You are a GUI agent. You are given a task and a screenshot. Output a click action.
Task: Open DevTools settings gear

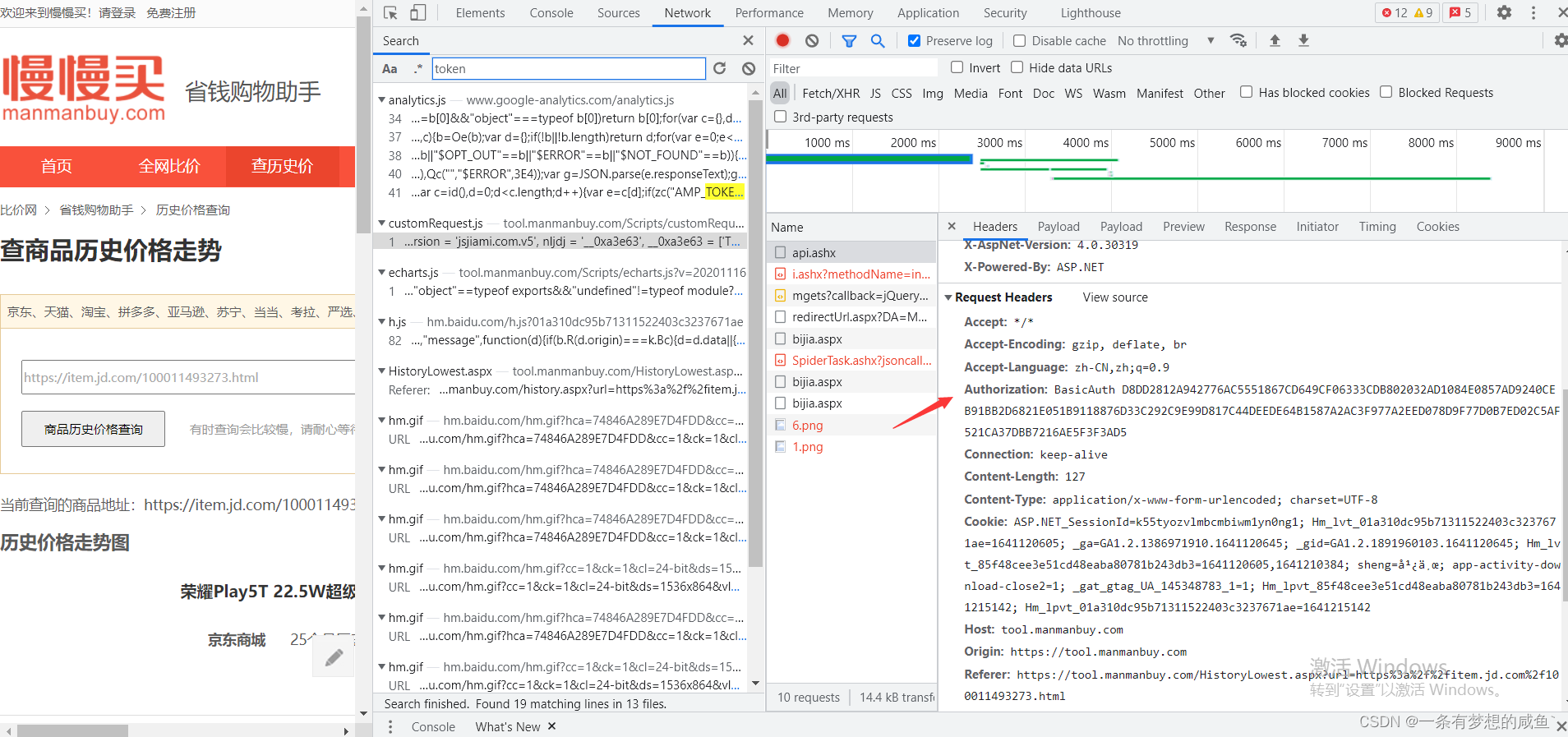[1504, 13]
